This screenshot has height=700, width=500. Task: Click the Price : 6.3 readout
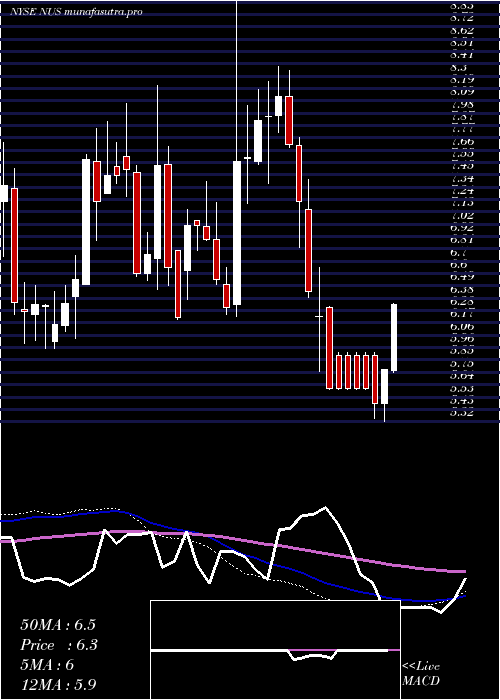pyautogui.click(x=59, y=645)
